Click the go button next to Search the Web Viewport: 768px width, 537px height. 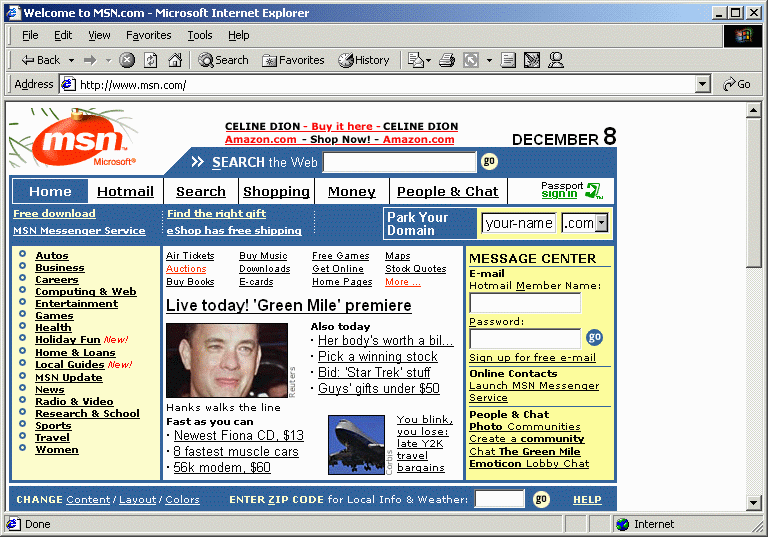click(x=489, y=161)
